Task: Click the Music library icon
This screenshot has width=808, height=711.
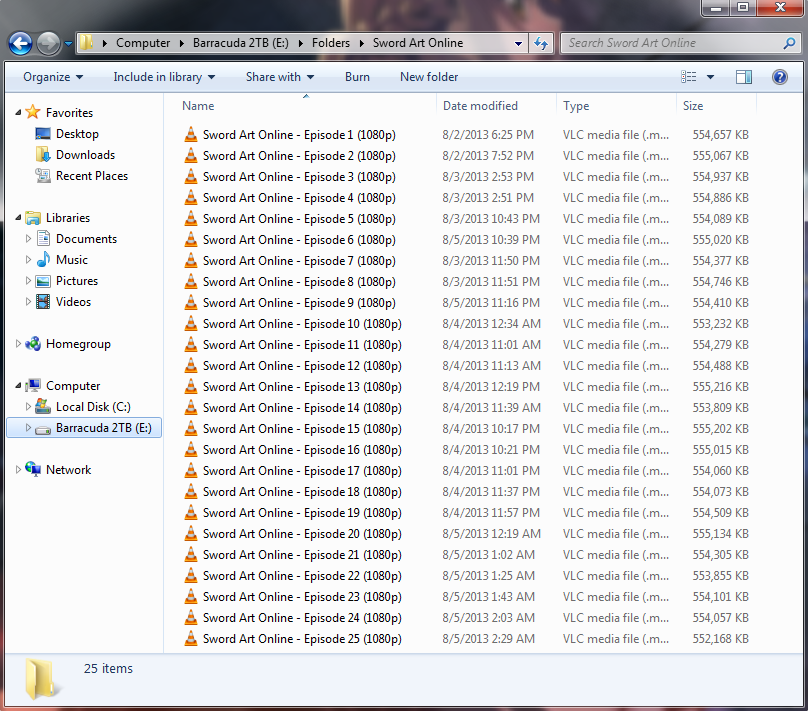Action: coord(43,259)
